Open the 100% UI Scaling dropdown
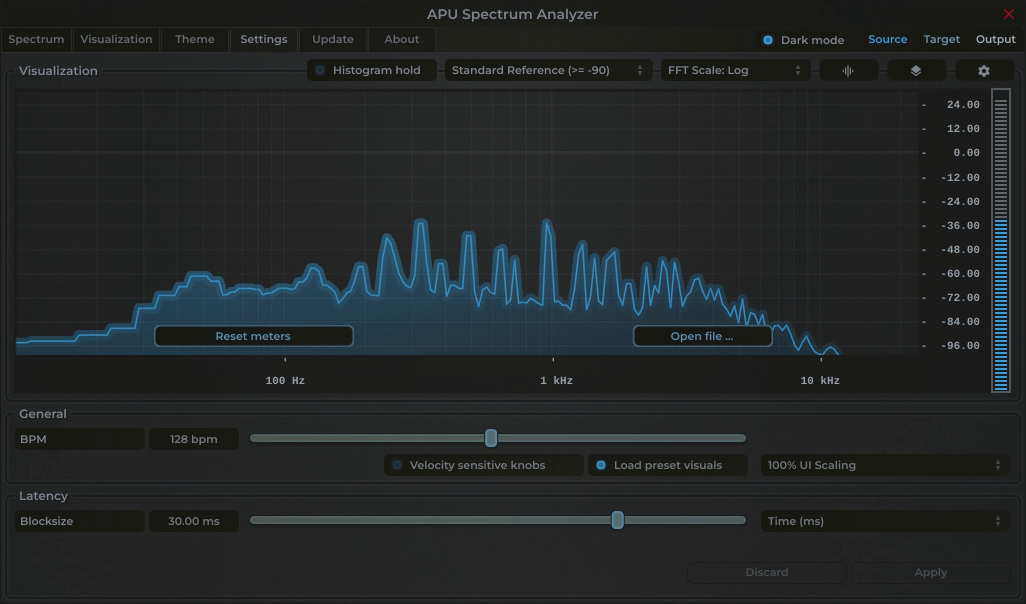The height and width of the screenshot is (604, 1026). (x=885, y=465)
